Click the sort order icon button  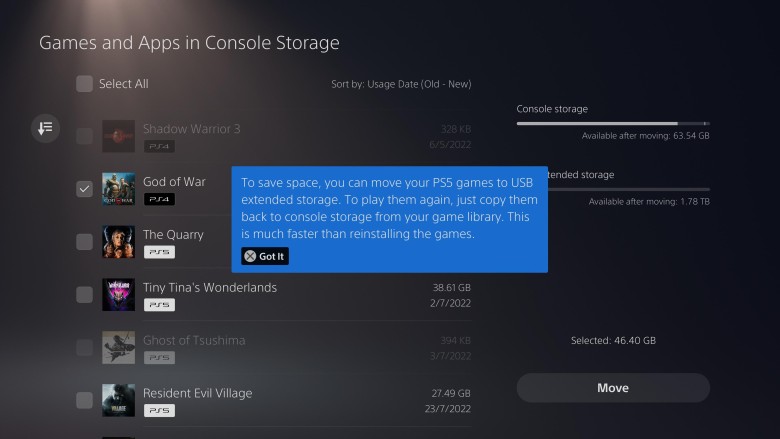(45, 128)
